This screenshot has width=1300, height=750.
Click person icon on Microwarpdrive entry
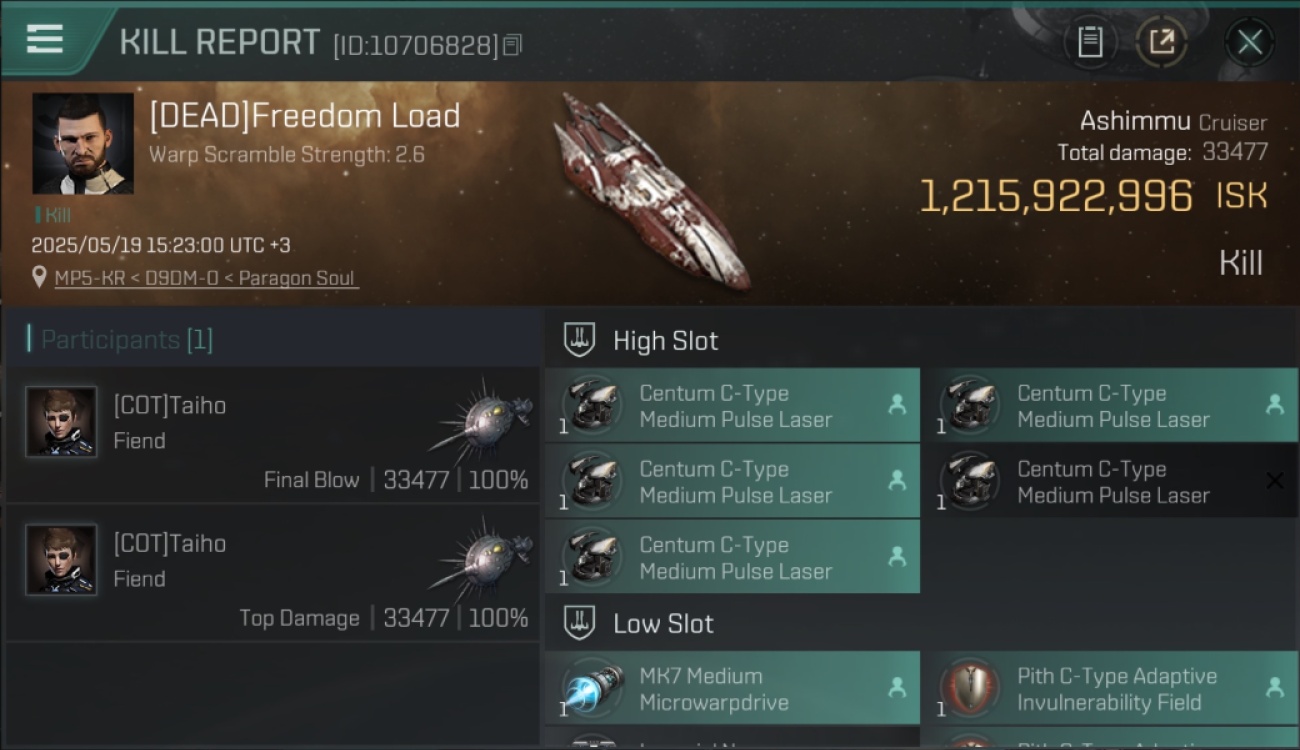[x=897, y=687]
